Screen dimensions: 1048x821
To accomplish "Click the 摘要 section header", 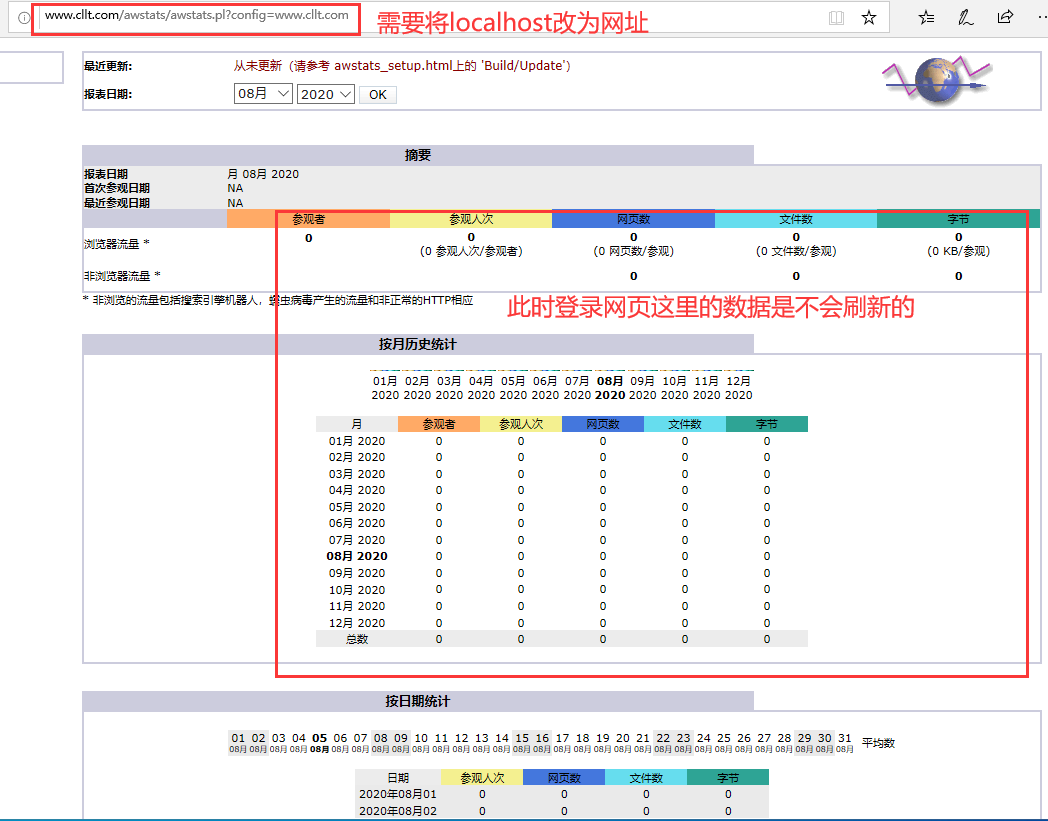I will [x=418, y=155].
